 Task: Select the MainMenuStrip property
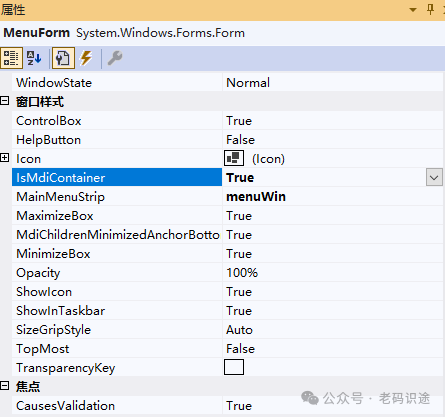pos(60,197)
